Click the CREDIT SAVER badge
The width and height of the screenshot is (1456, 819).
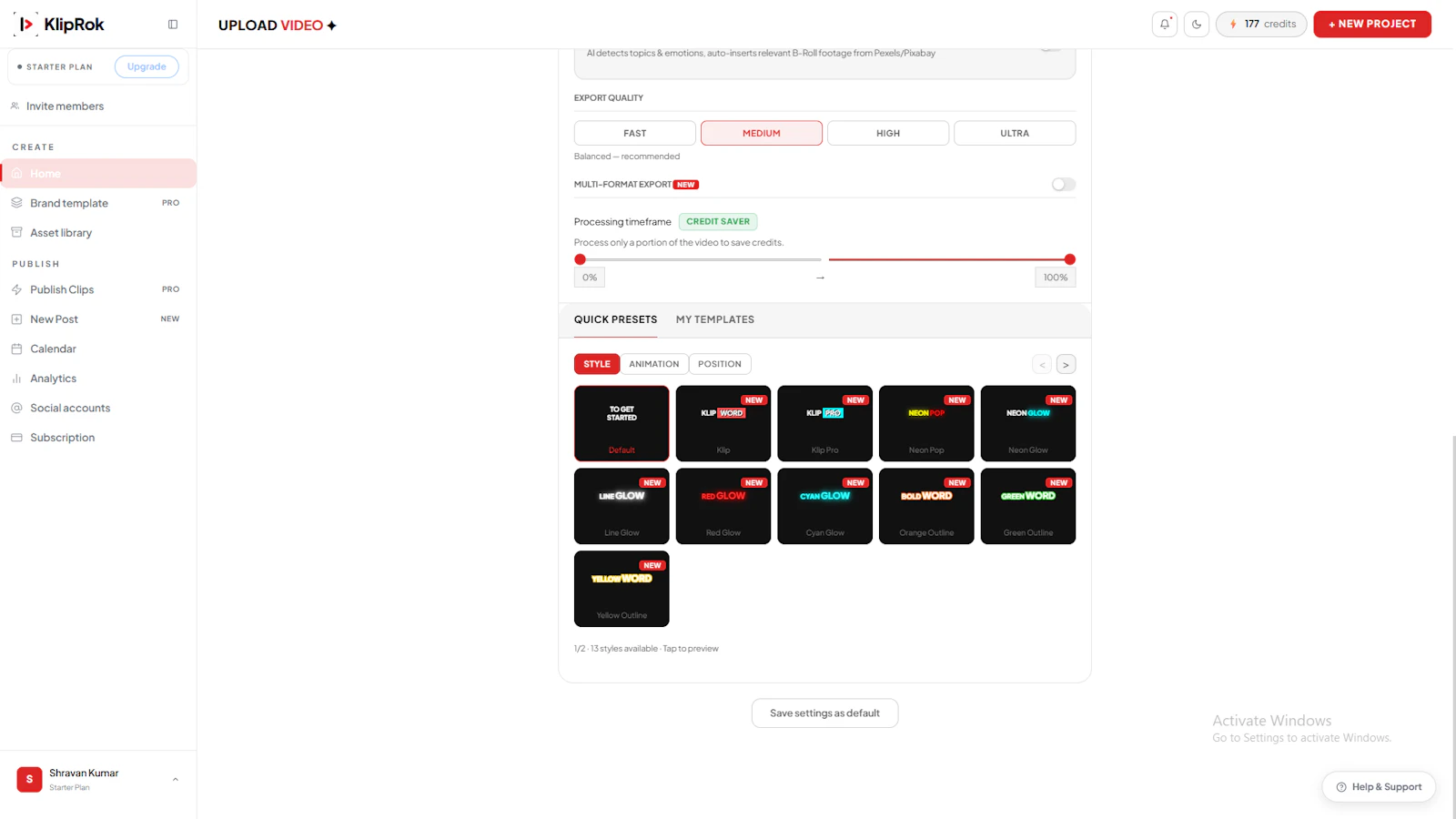(x=718, y=221)
